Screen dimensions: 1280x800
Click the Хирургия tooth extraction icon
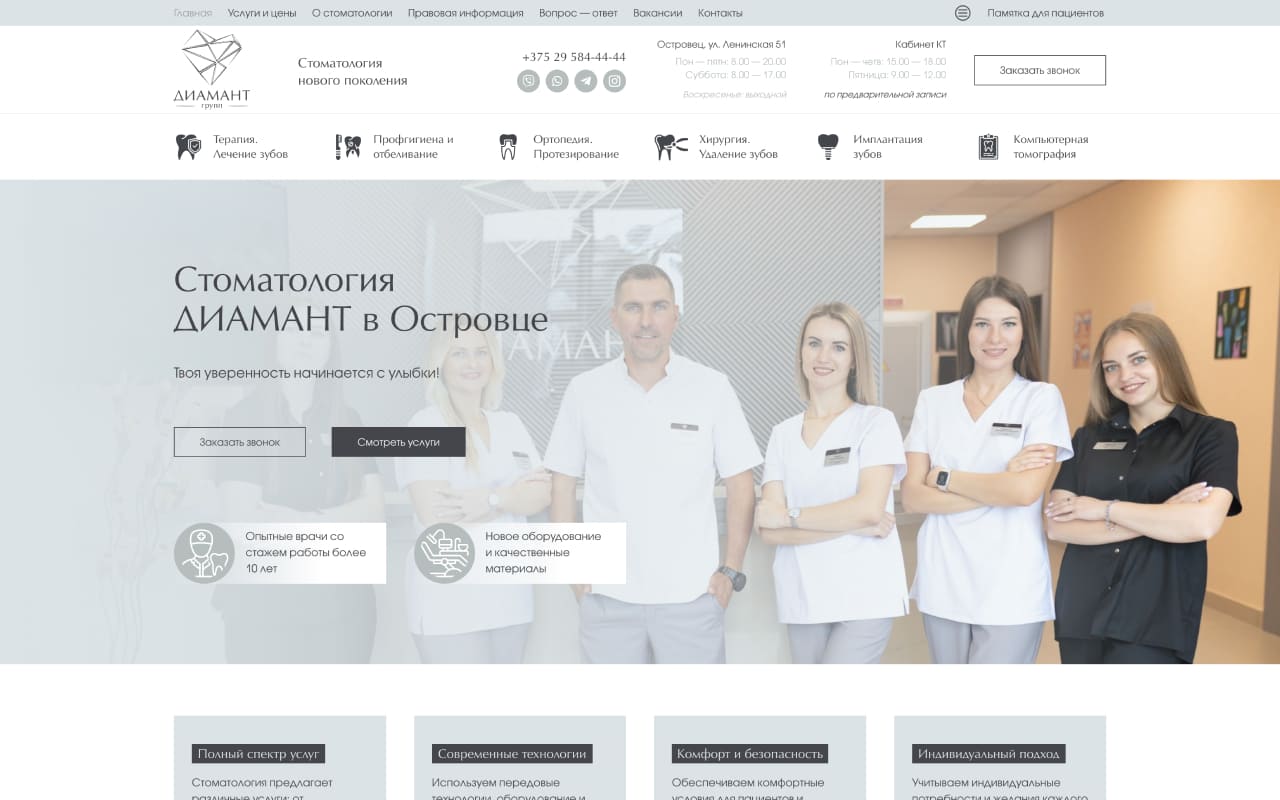pos(671,147)
